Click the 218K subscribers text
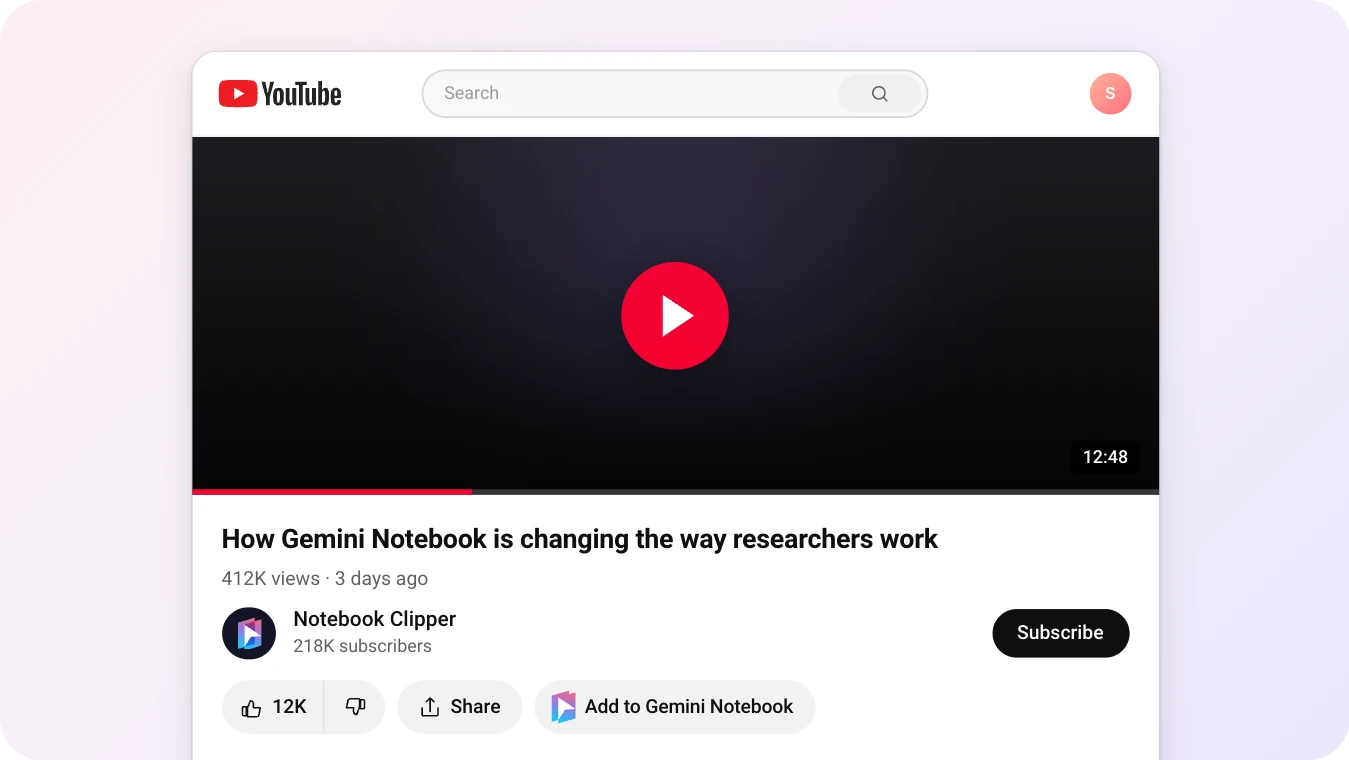 (x=363, y=646)
